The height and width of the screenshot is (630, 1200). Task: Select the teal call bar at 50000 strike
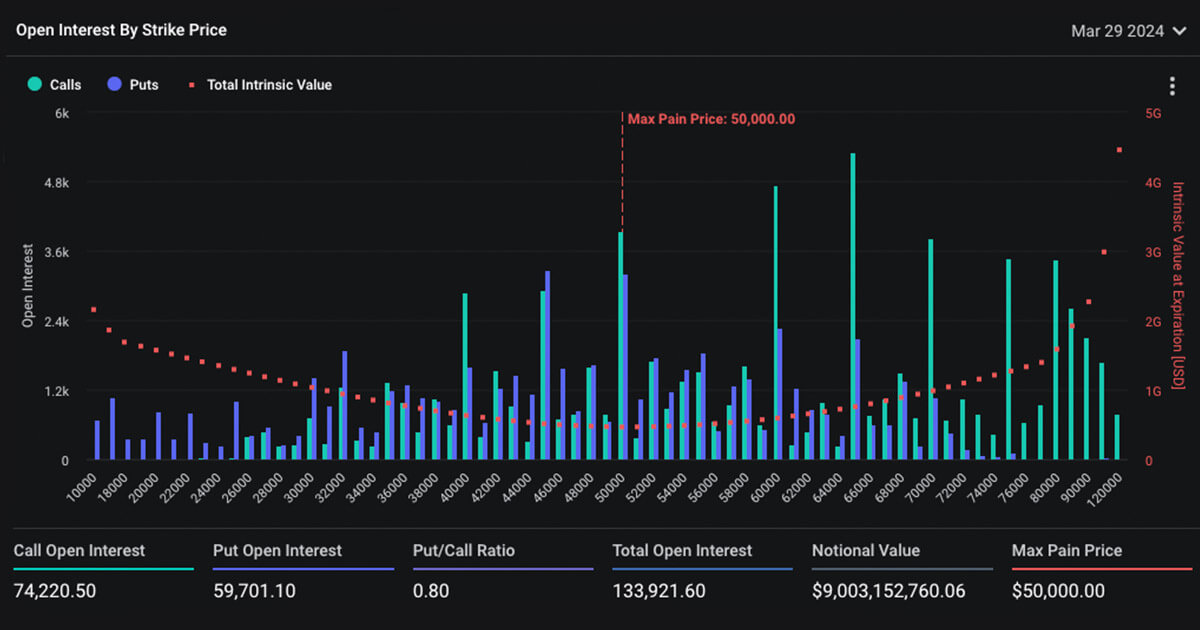click(x=621, y=345)
